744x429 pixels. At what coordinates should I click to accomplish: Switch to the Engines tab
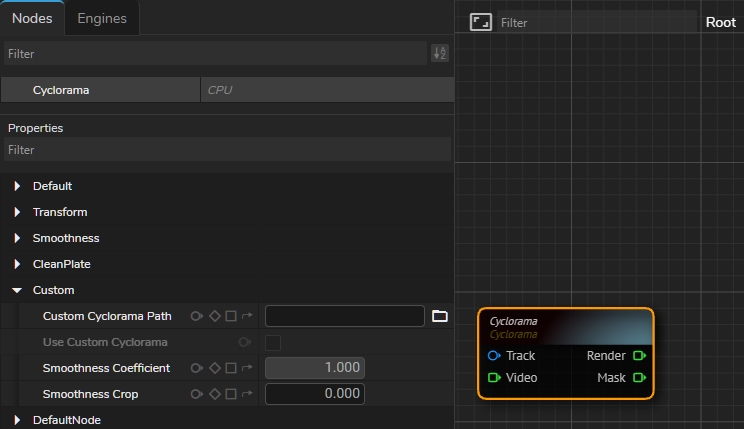102,18
